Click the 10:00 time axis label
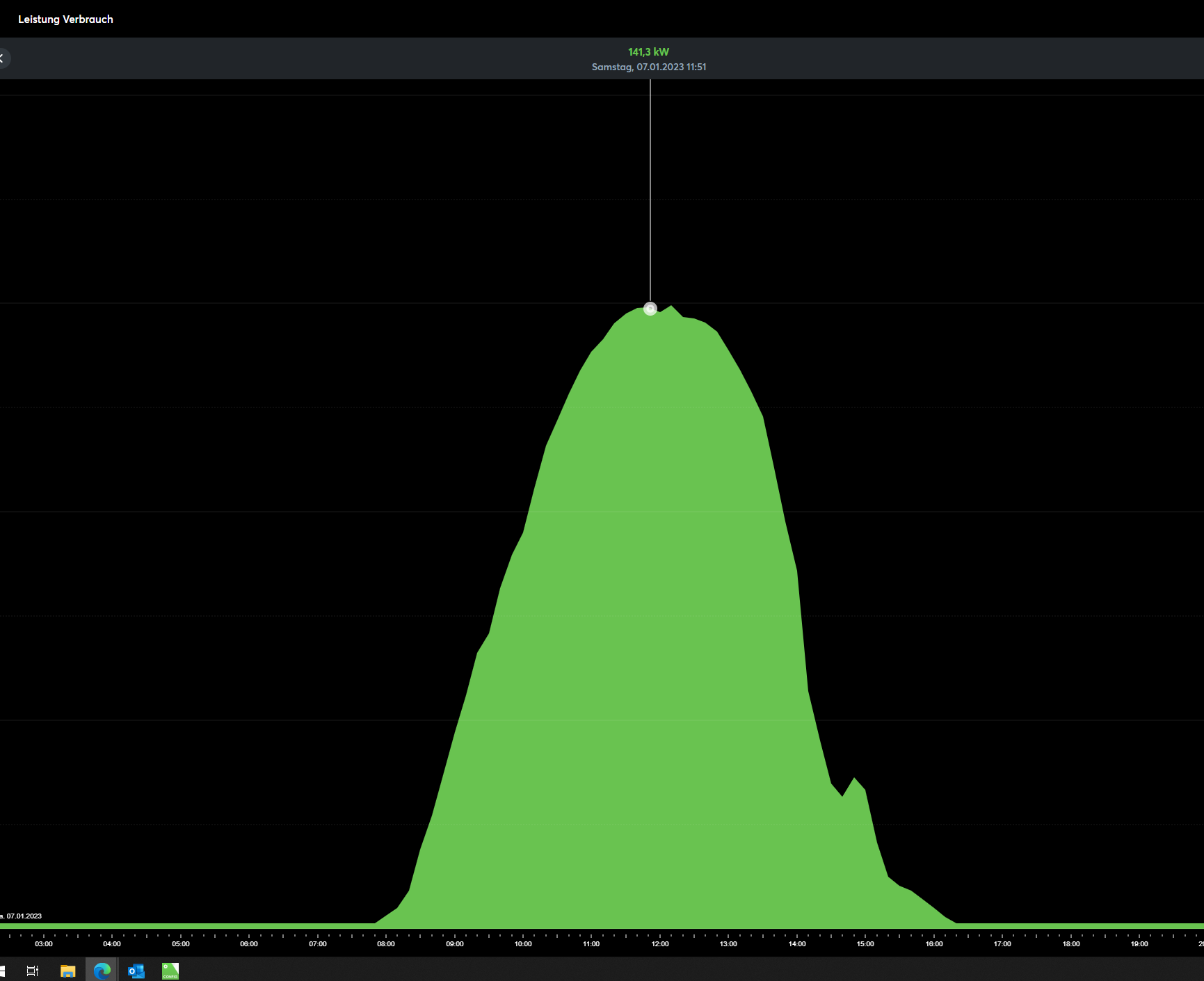 [523, 944]
